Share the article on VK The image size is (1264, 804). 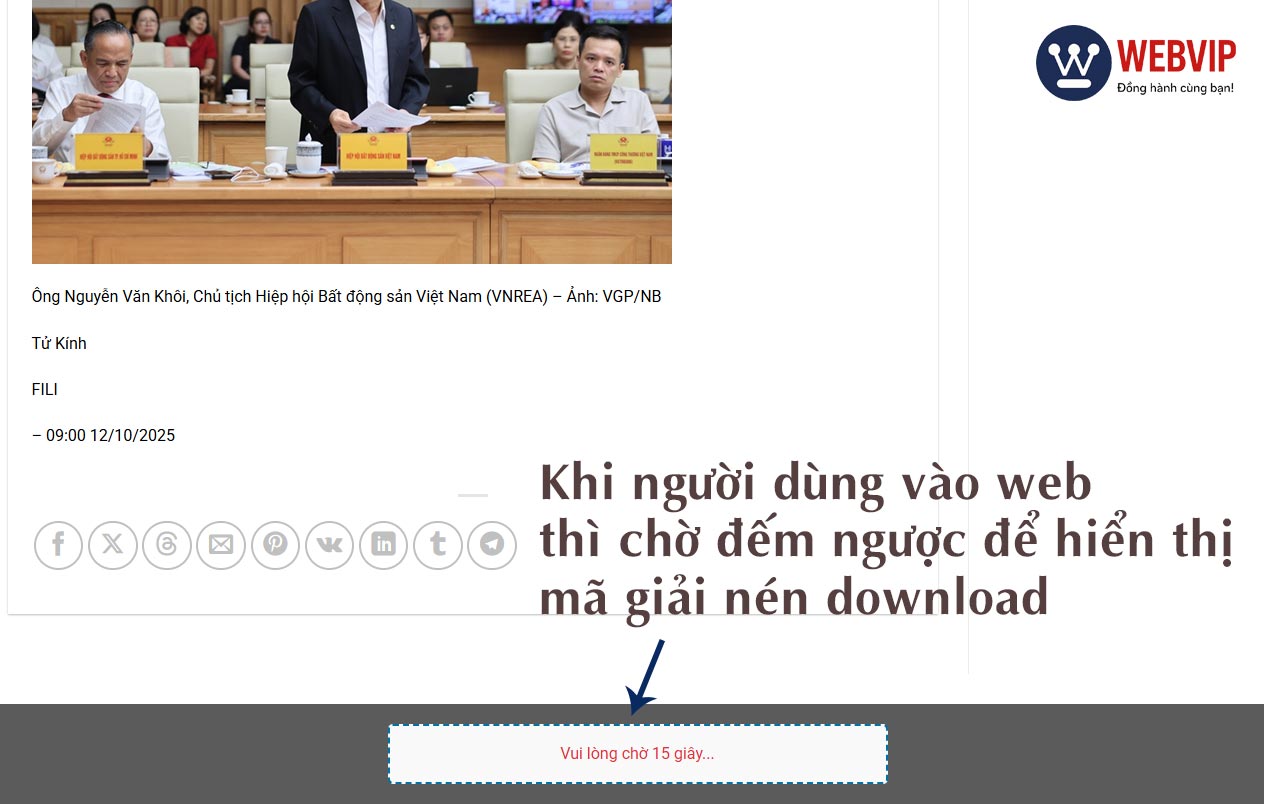(329, 545)
